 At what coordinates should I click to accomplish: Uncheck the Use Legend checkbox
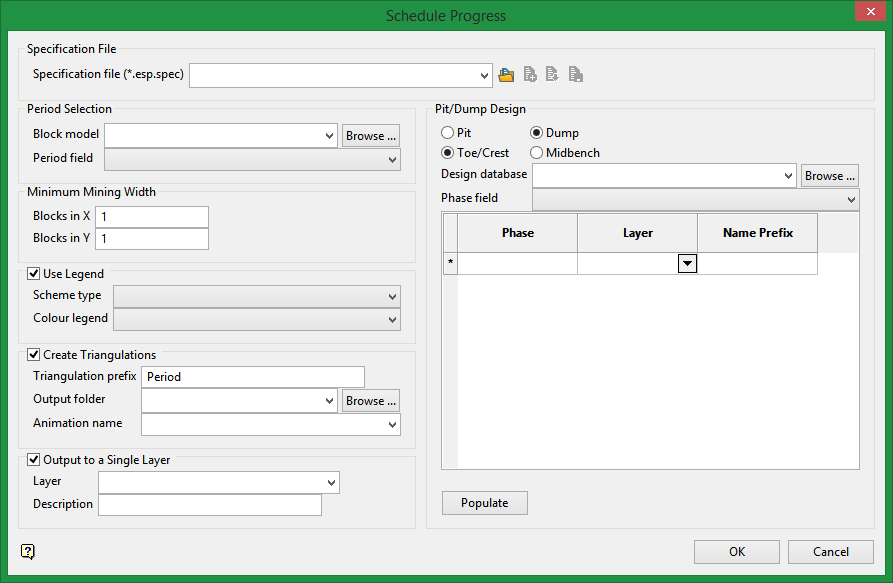tap(34, 274)
